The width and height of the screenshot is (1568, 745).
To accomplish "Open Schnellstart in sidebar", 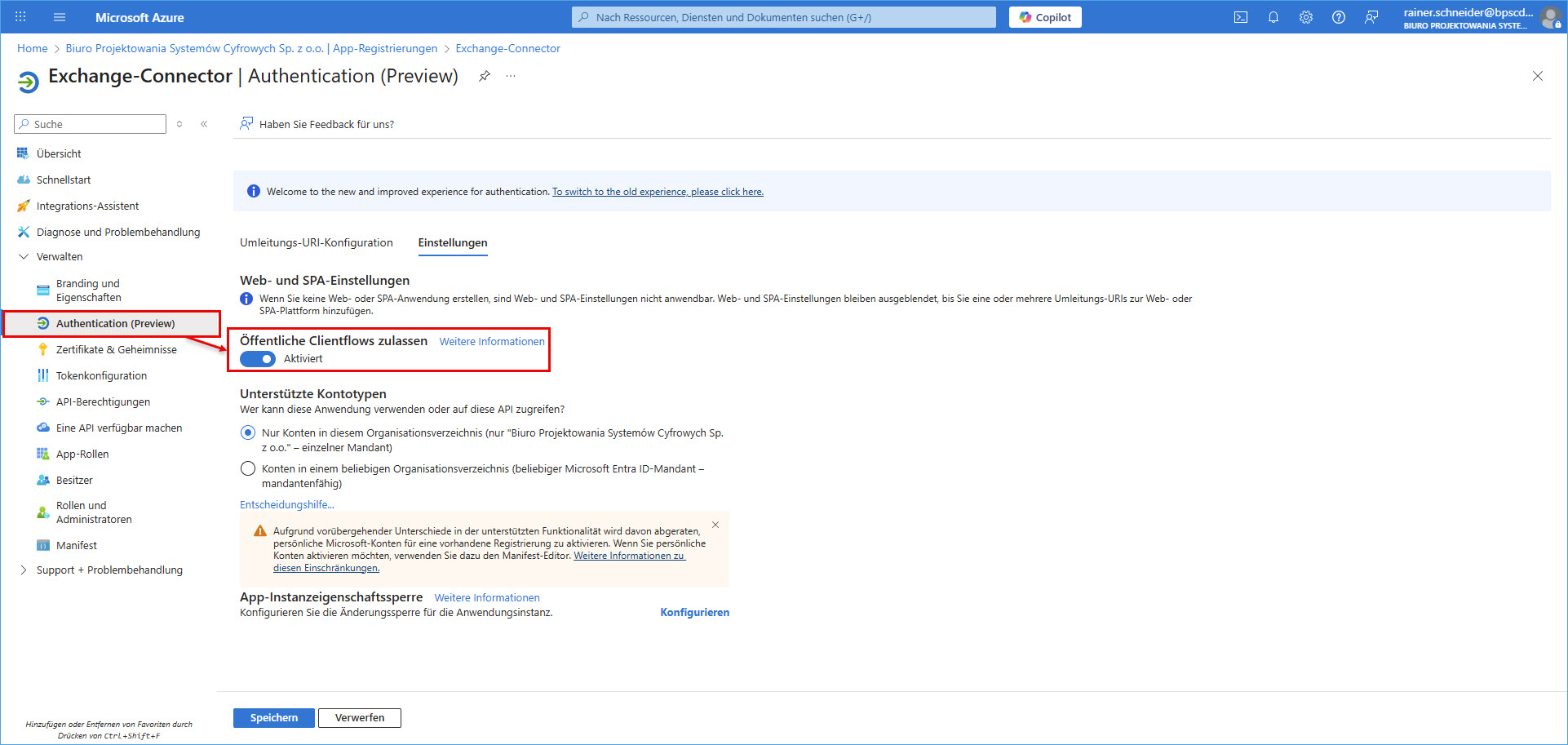I will coord(64,180).
